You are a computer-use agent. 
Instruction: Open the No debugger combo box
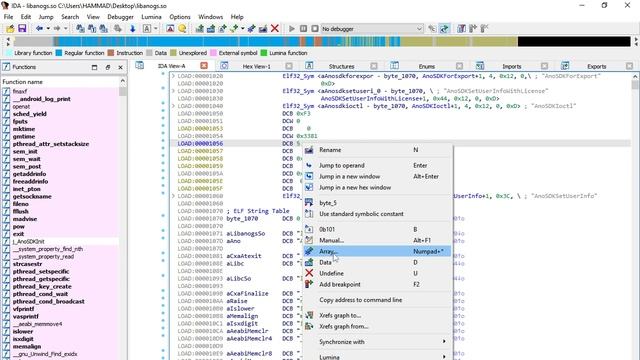click(x=372, y=29)
